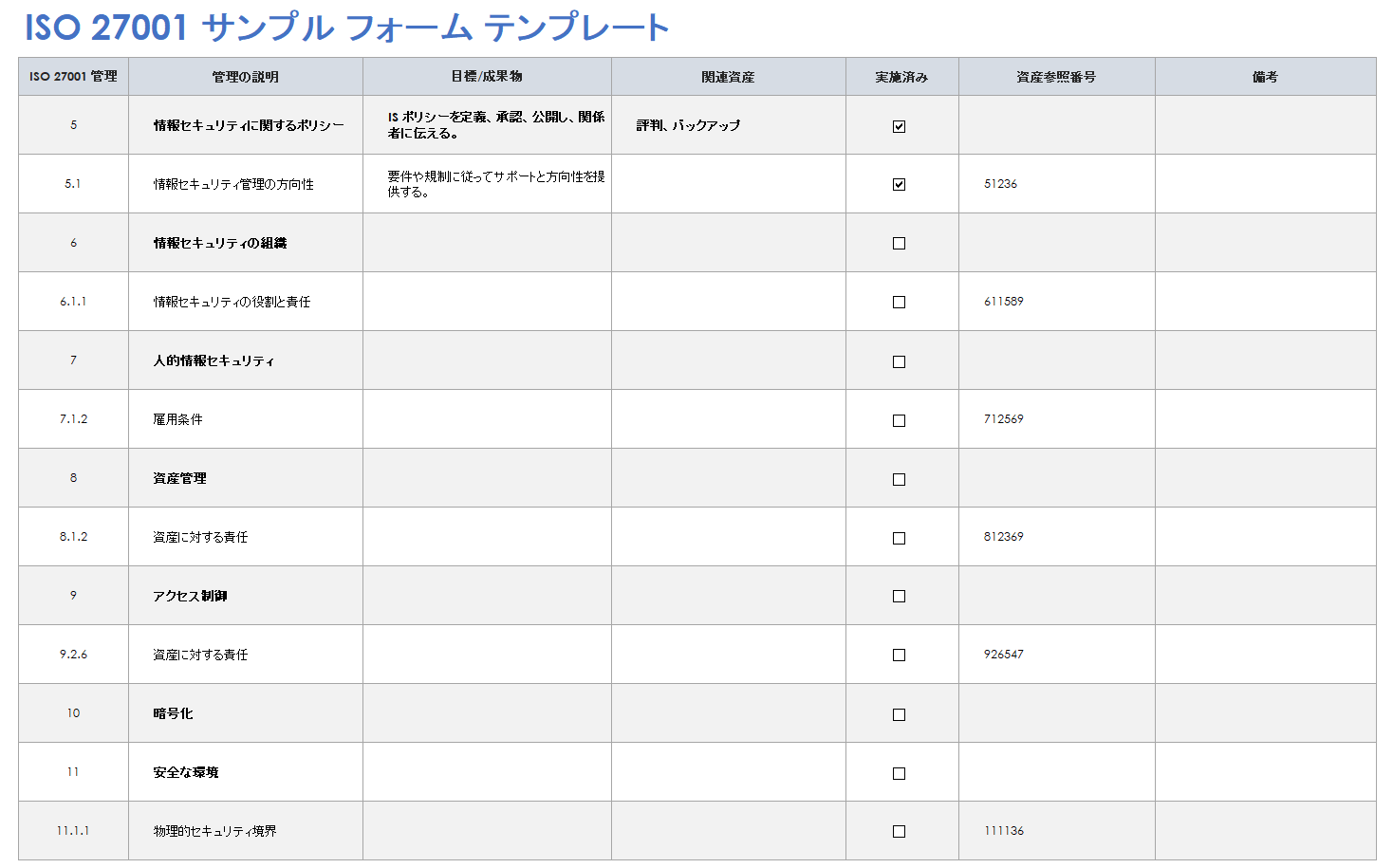
Task: Select the 安全な環境 cell
Action: pos(246,772)
